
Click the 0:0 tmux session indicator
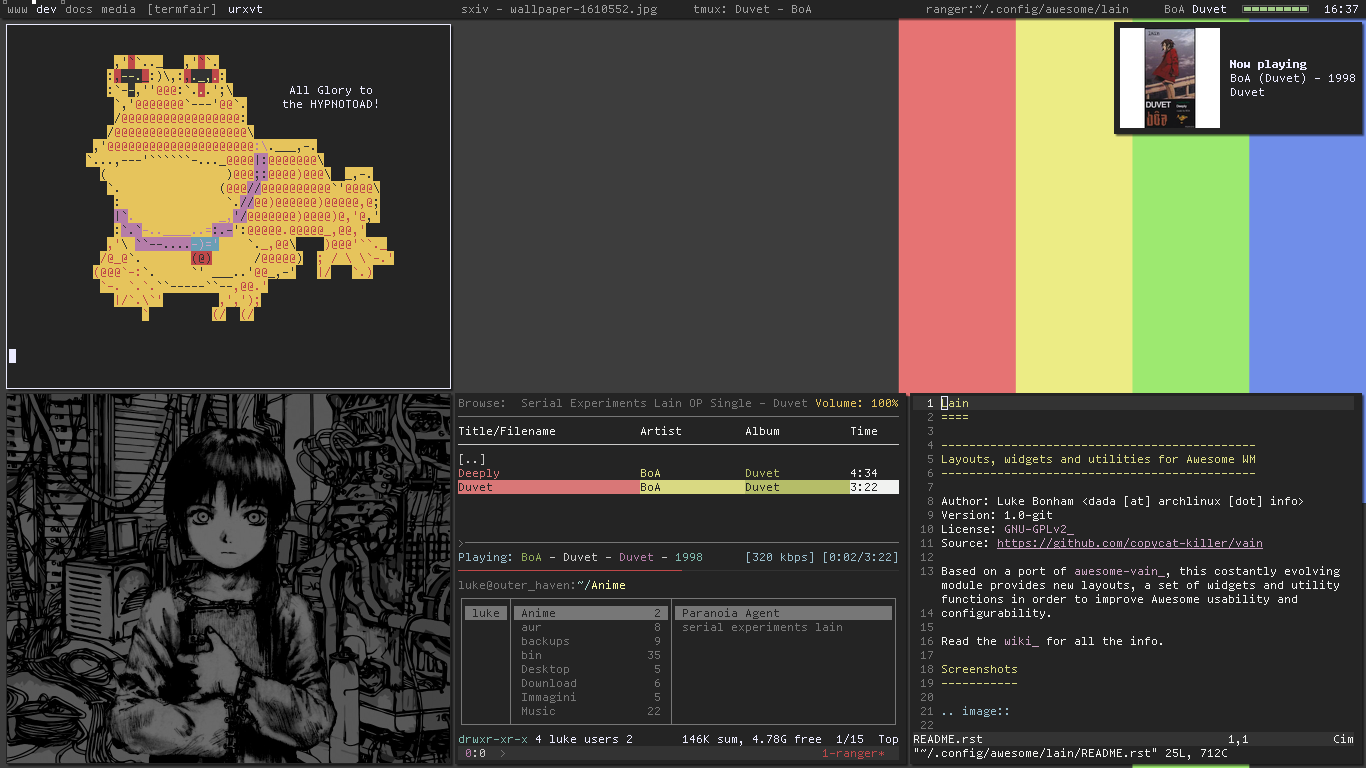click(475, 753)
